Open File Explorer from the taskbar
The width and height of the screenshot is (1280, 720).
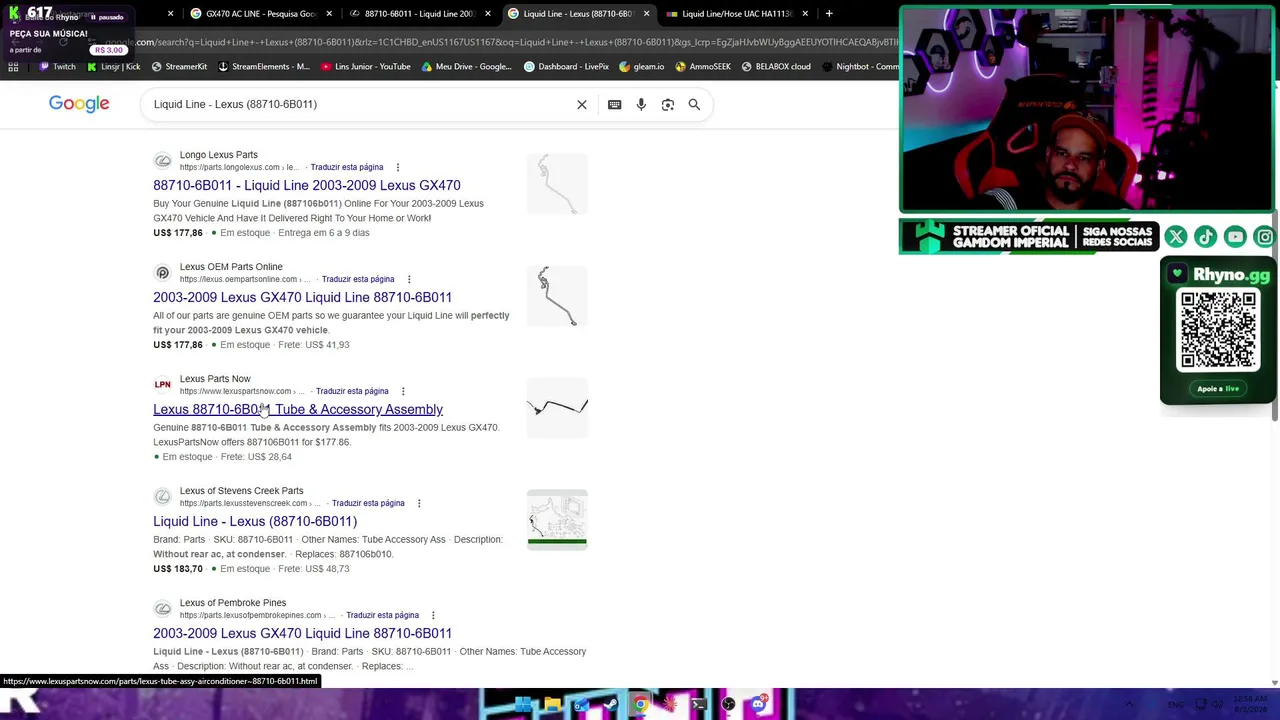(552, 705)
